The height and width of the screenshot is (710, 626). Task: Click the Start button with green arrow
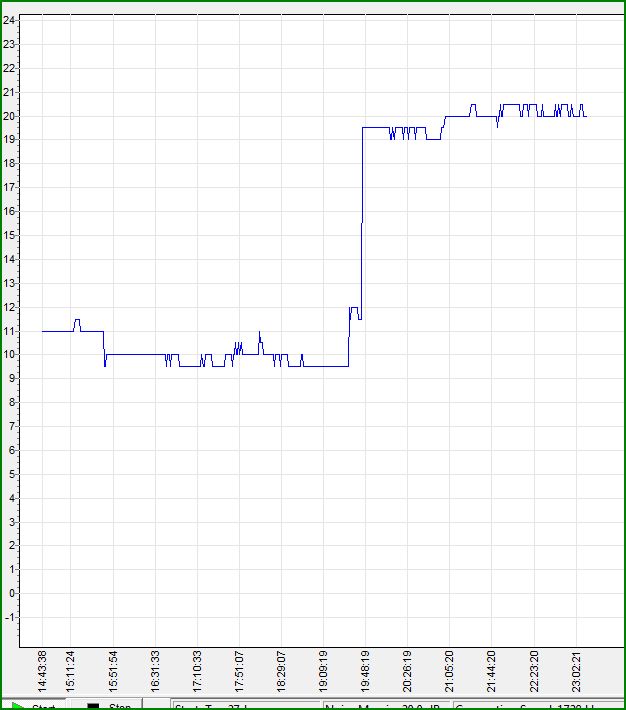[x=34, y=705]
